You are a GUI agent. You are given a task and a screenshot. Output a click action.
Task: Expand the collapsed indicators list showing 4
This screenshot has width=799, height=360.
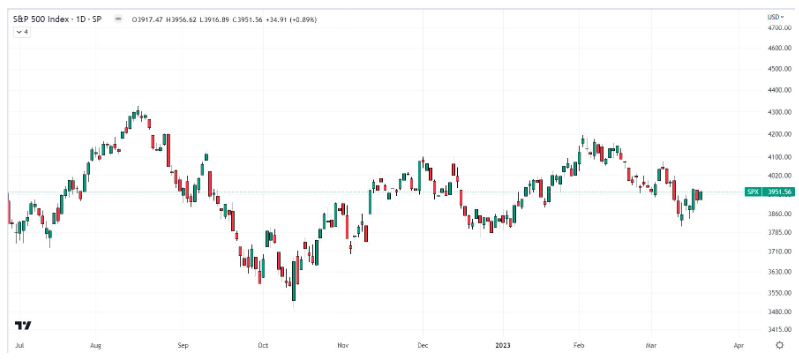coord(22,32)
